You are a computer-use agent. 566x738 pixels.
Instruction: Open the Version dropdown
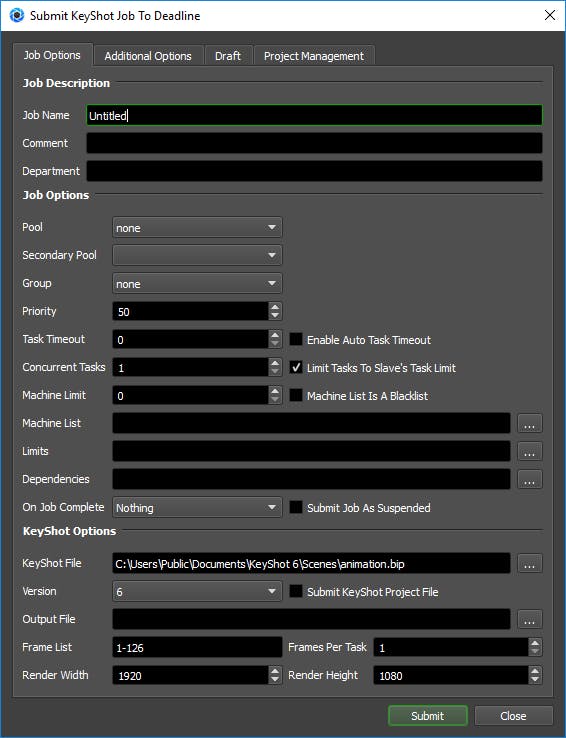click(197, 592)
